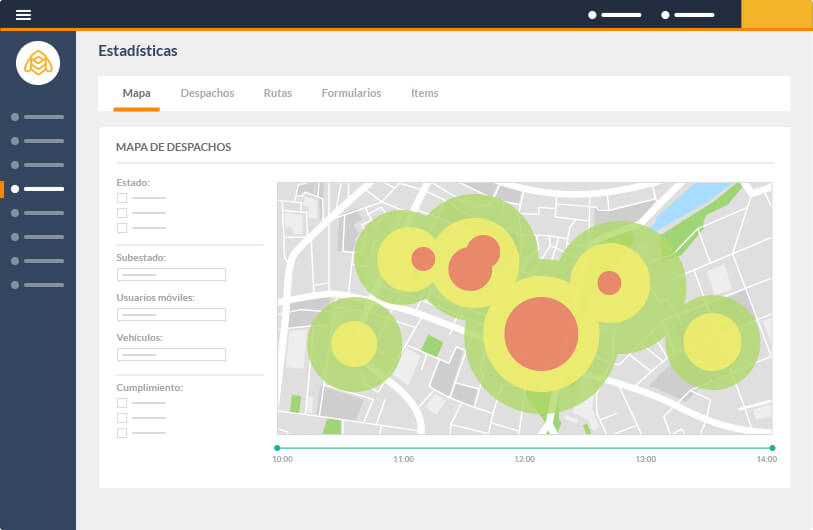Screen dimensions: 813x530
Task: Tick the second Cumplimiento checkbox
Action: point(122,418)
